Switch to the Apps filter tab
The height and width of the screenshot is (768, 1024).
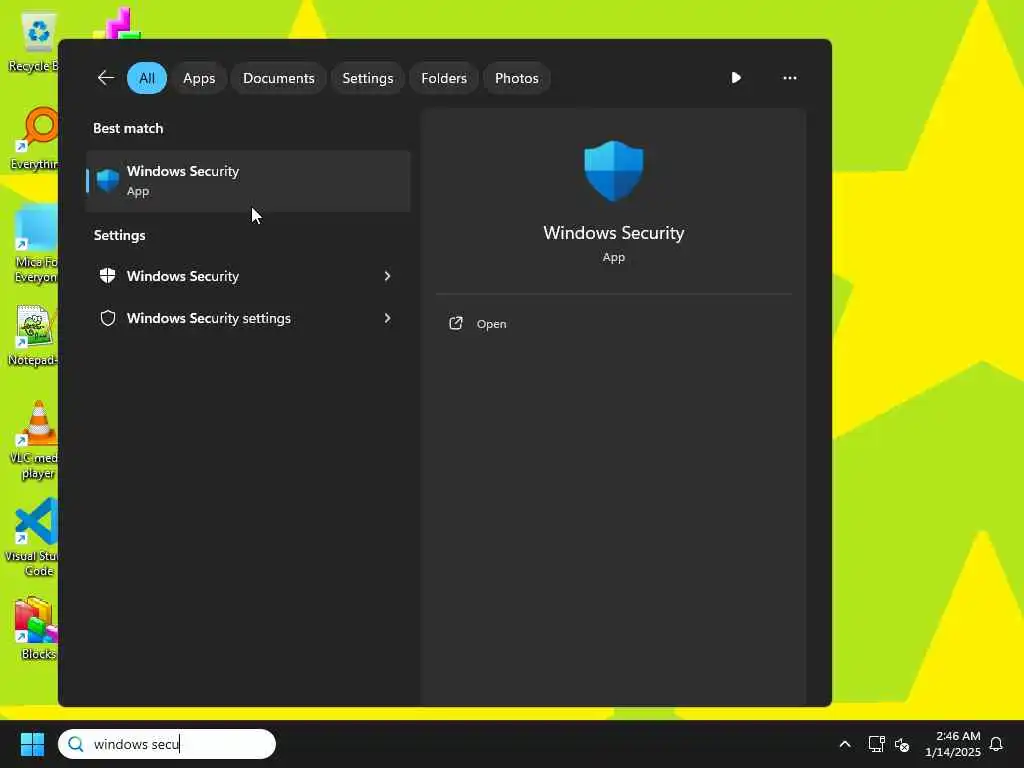click(x=199, y=78)
